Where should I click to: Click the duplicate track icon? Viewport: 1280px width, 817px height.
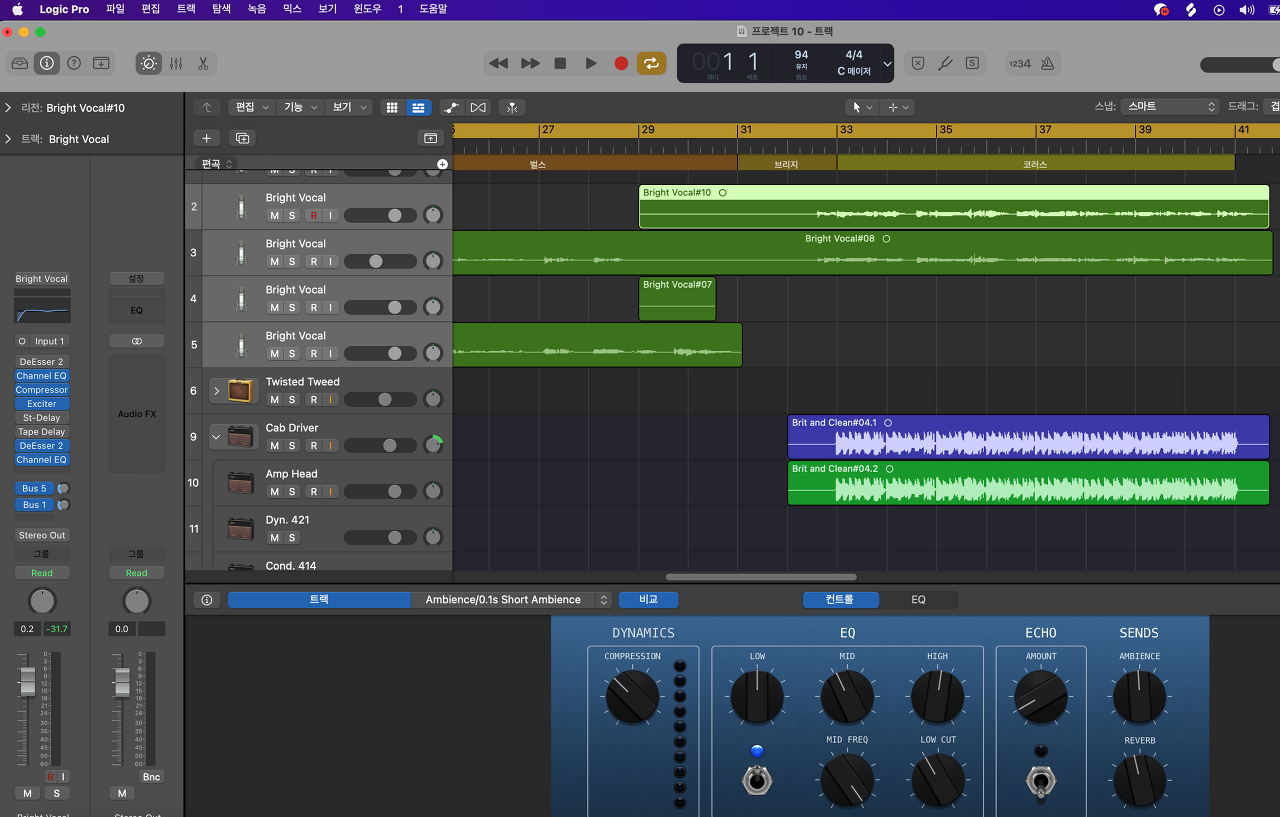(x=242, y=138)
